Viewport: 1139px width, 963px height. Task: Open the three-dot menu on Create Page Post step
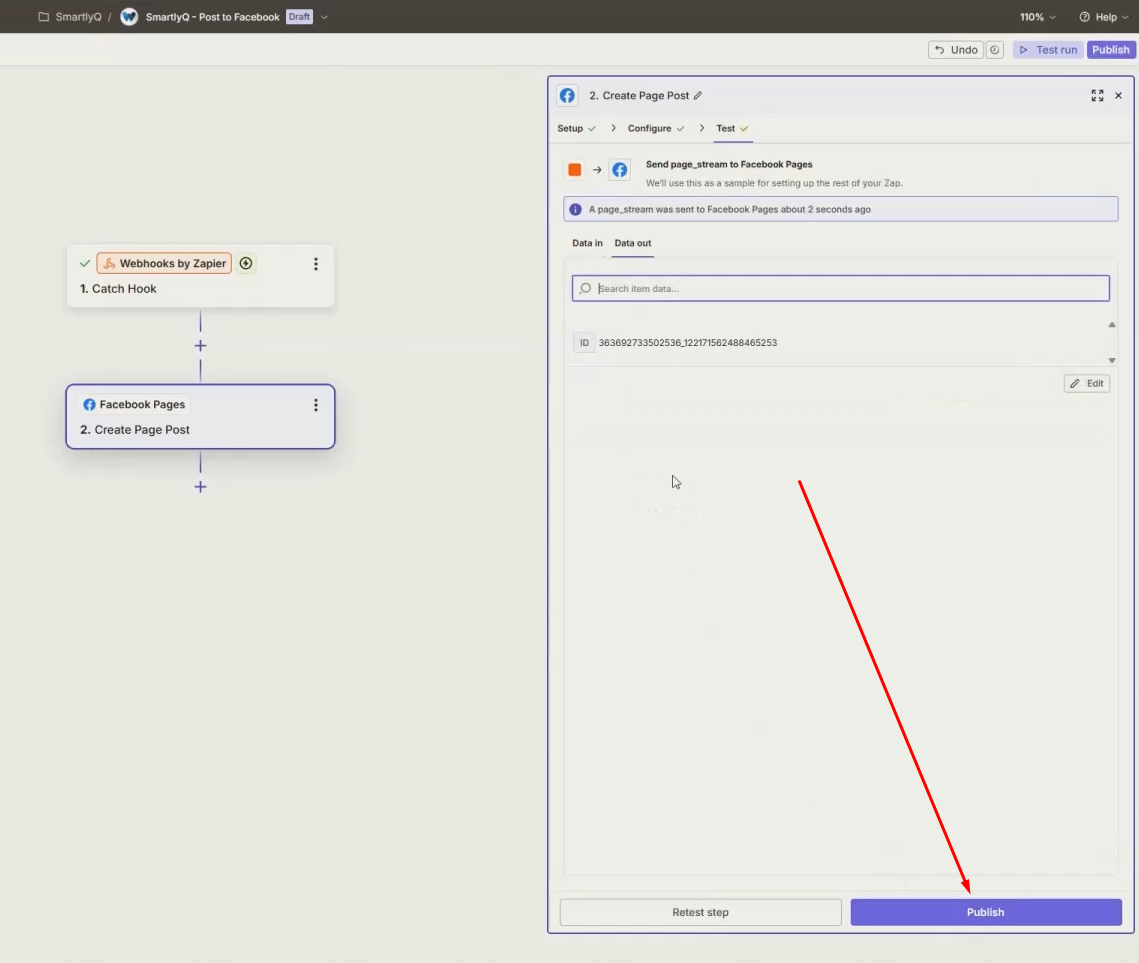click(315, 405)
